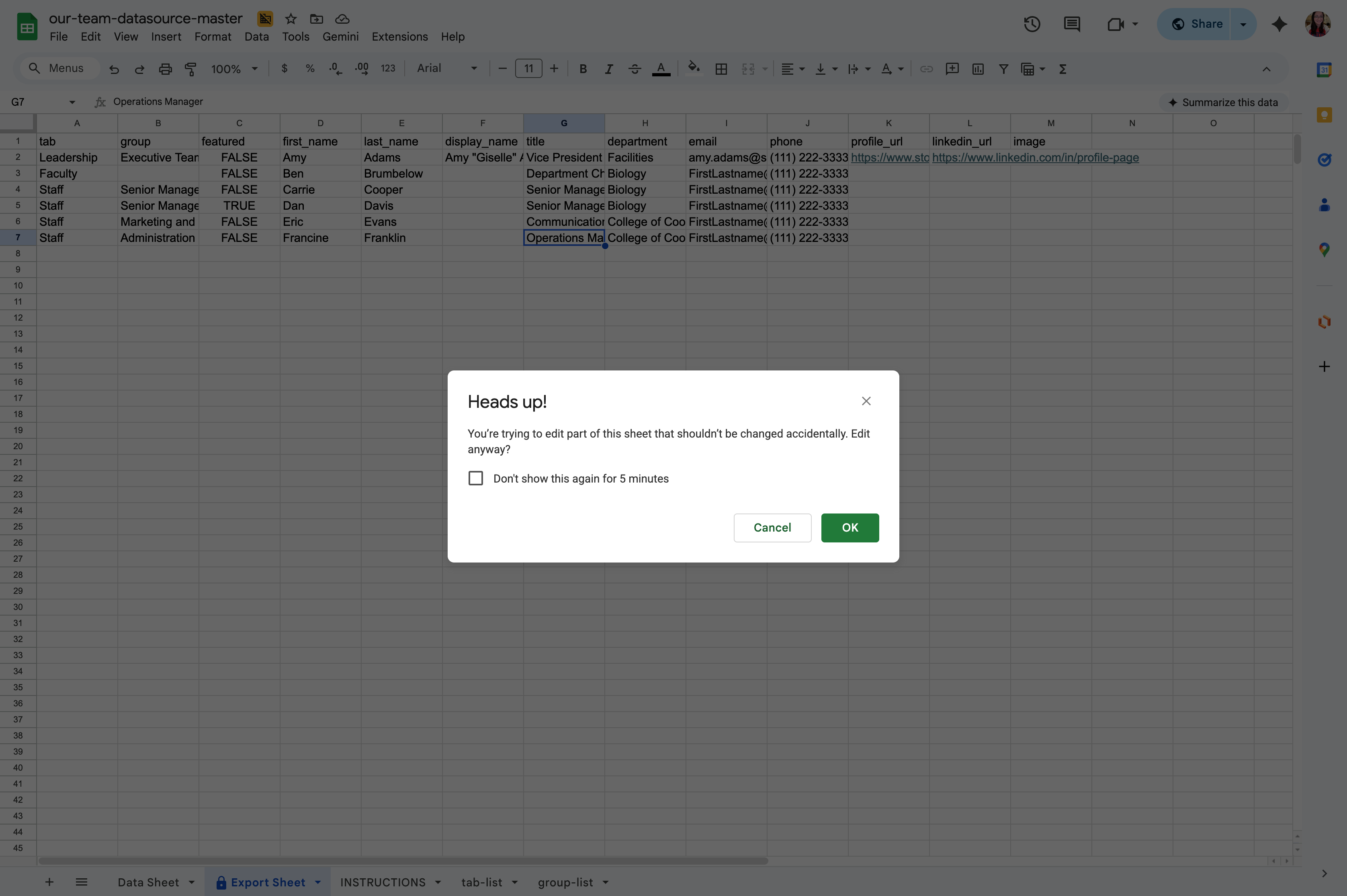
Task: Increase font size with plus
Action: [554, 69]
